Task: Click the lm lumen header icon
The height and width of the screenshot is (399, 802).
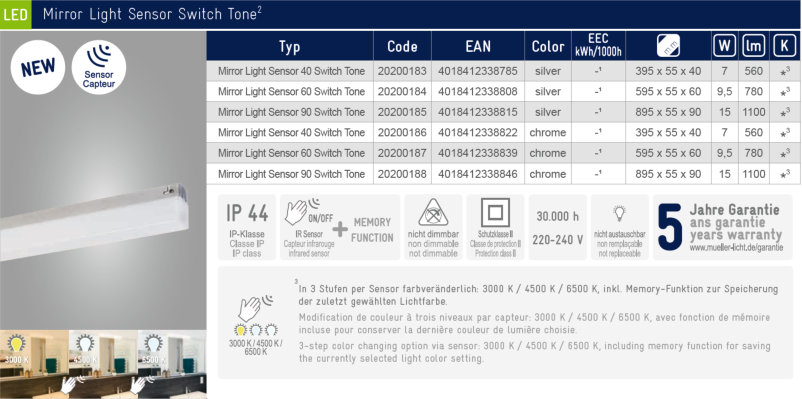Action: 754,46
